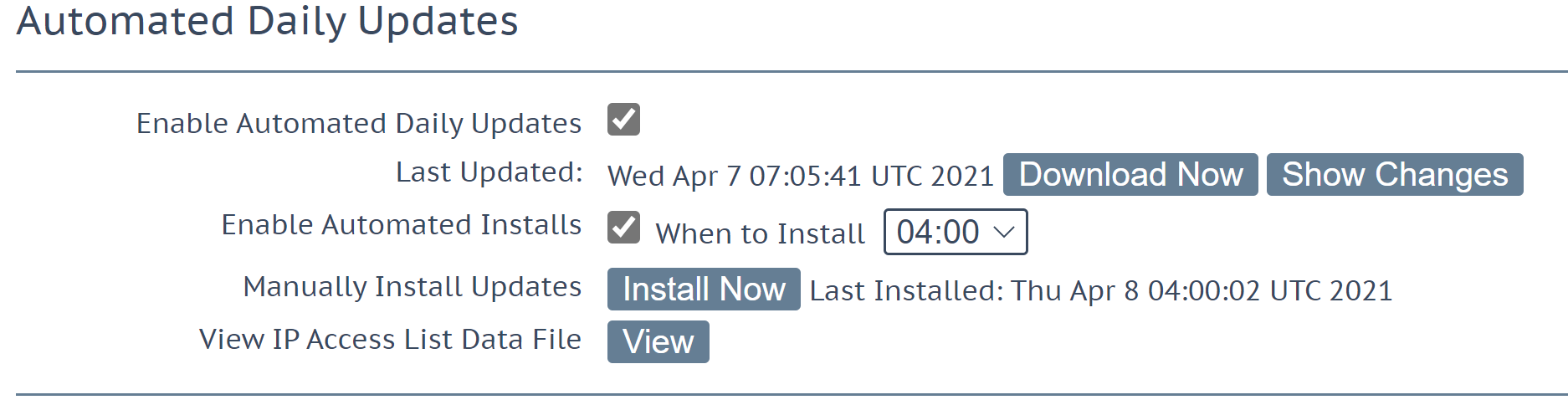
Task: Click the When to Install label text
Action: [760, 233]
